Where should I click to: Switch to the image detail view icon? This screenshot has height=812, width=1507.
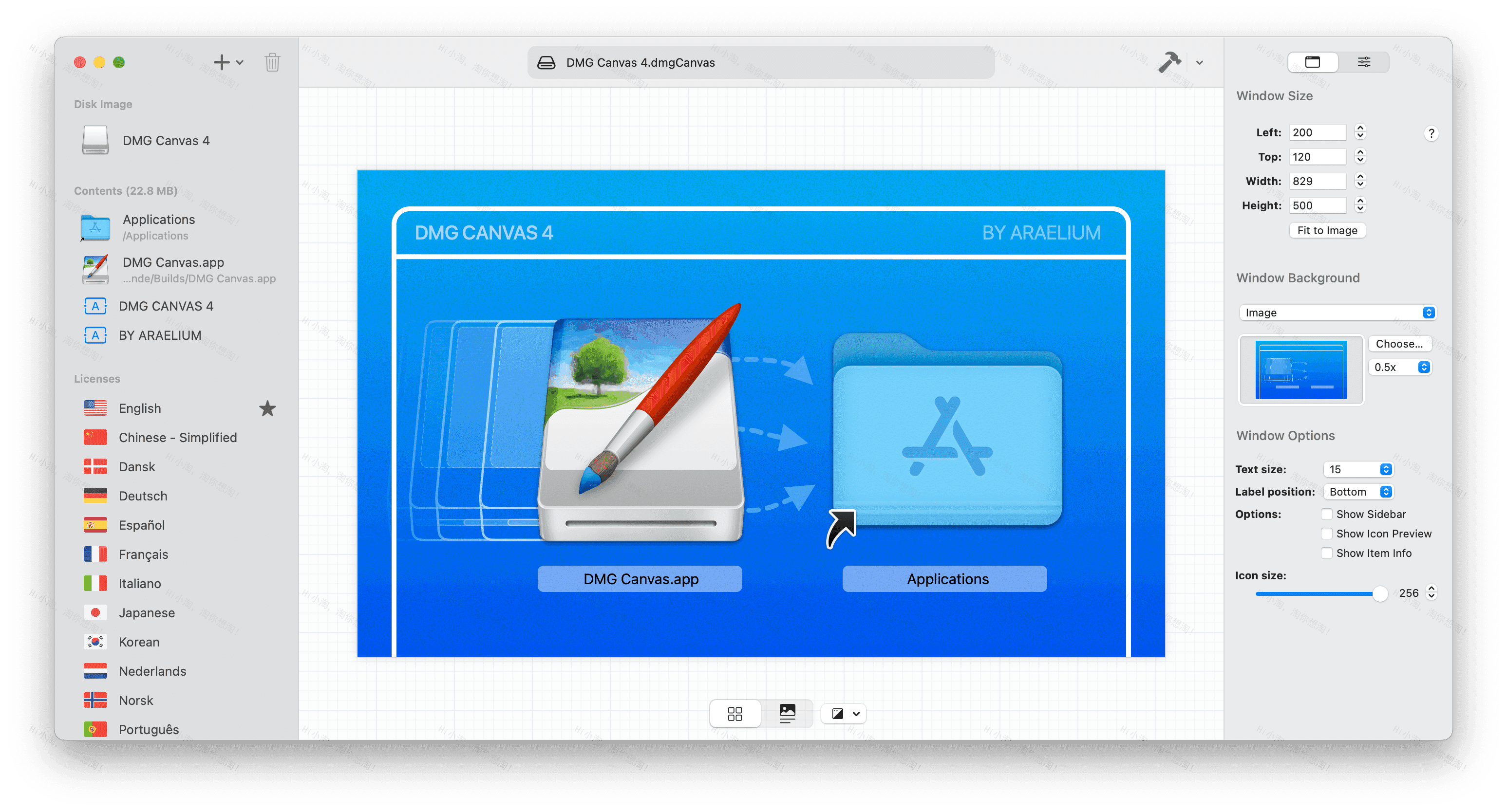(787, 713)
